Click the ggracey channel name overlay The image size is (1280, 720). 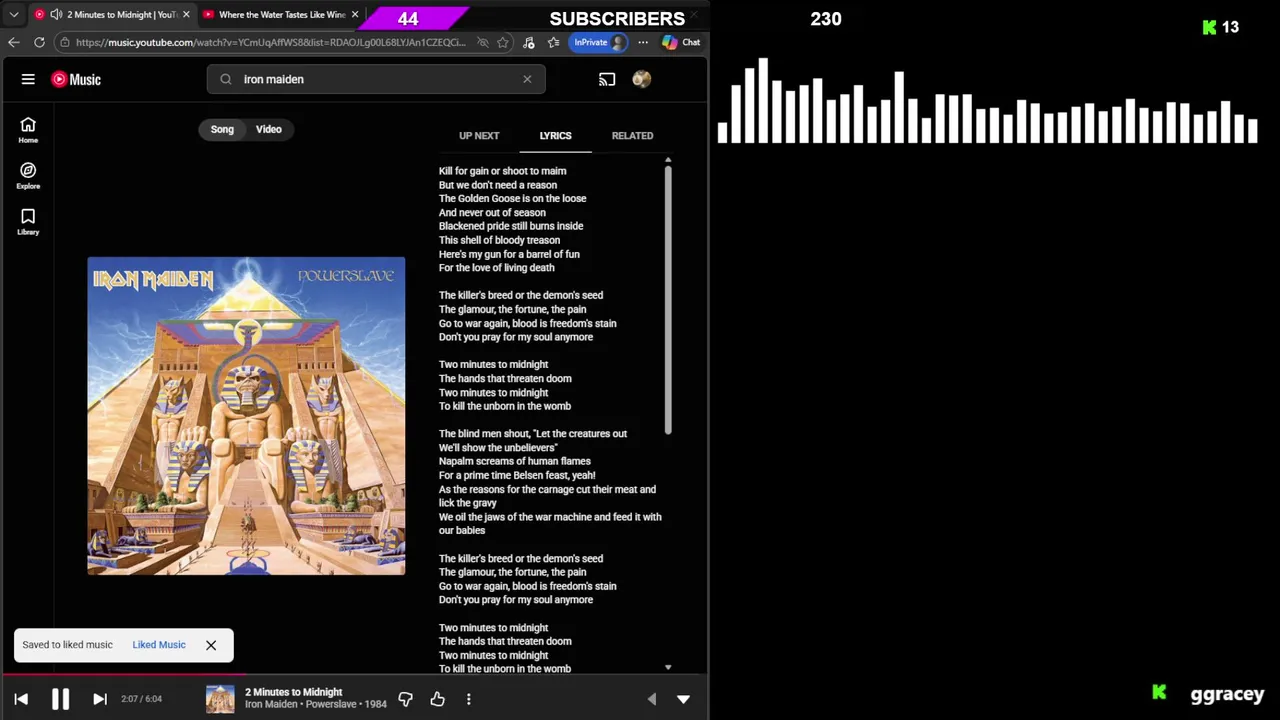1227,694
